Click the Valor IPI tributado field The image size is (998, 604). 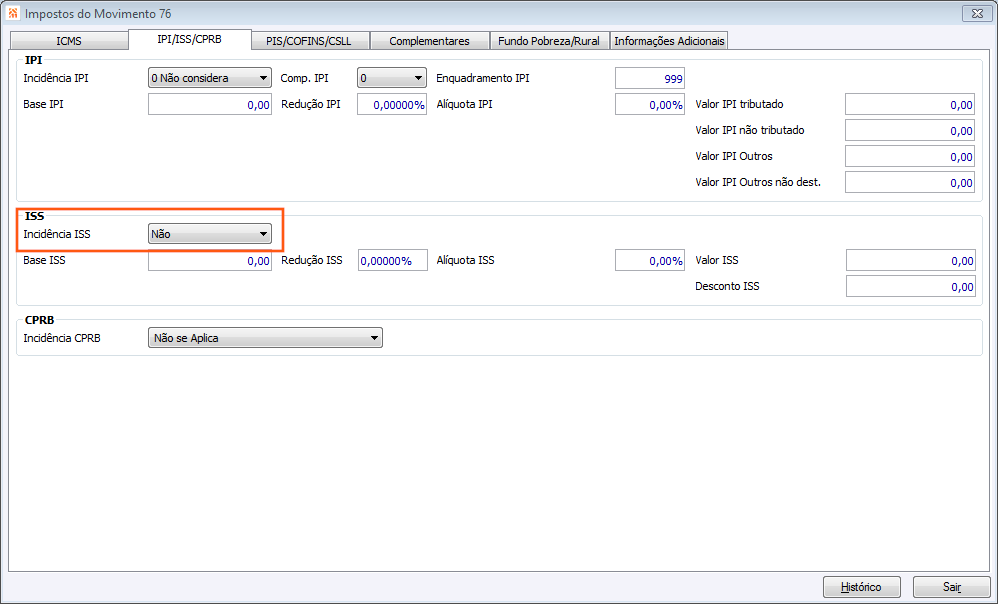(910, 104)
